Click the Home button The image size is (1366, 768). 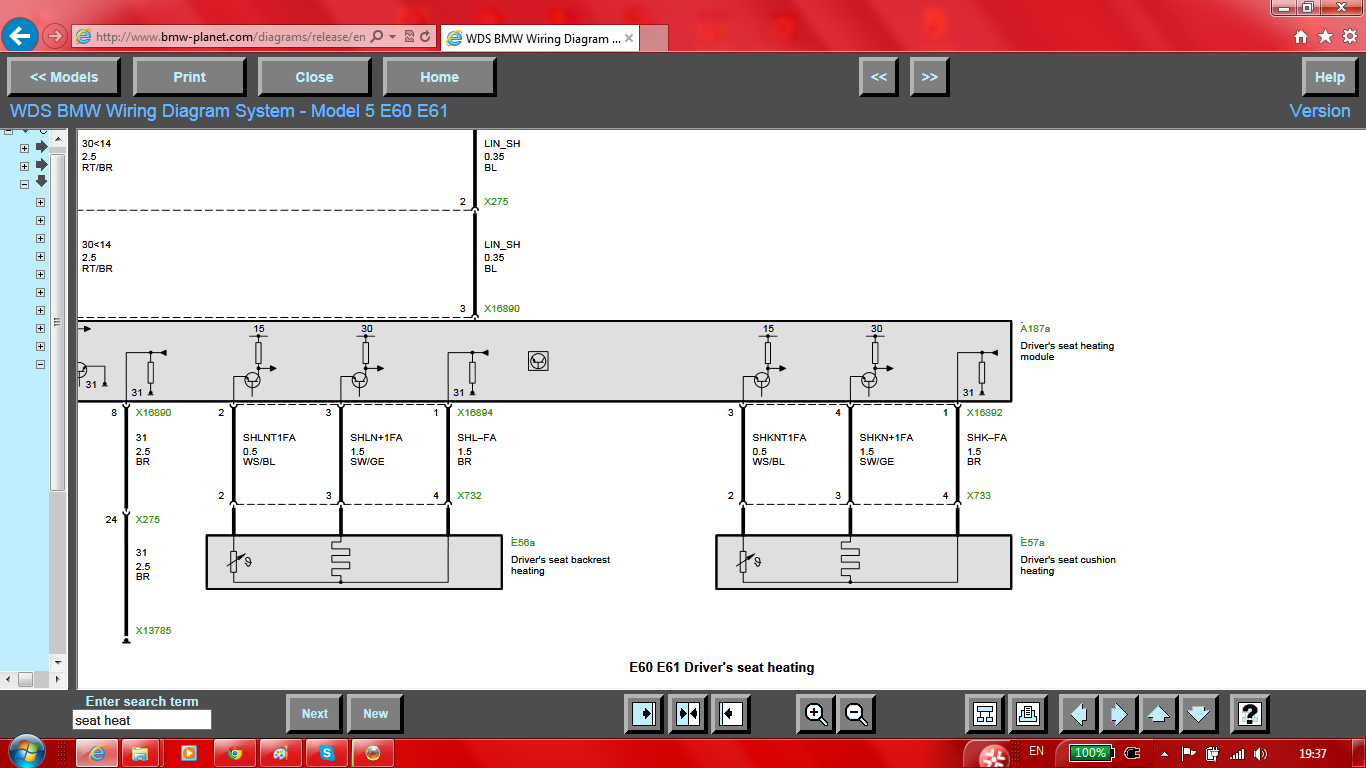439,77
